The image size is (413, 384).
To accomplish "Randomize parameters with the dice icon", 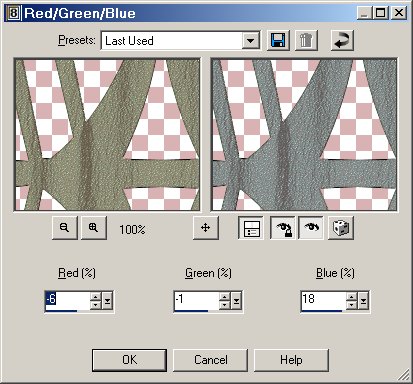I will 341,228.
